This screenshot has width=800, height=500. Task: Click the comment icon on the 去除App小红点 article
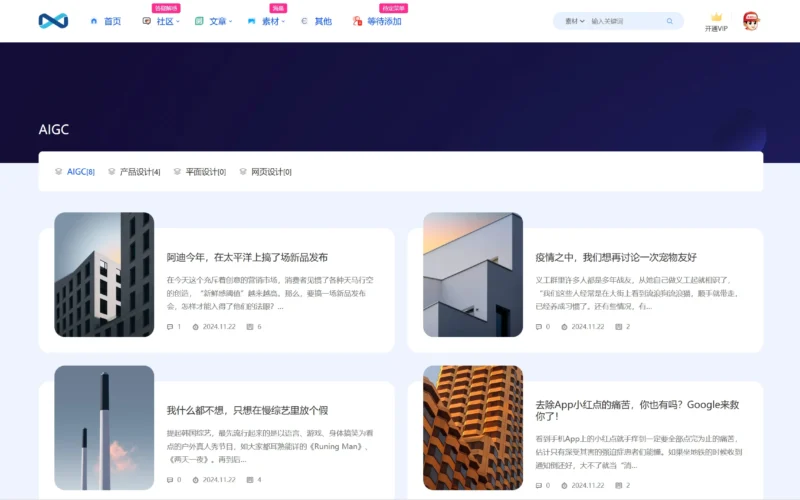pyautogui.click(x=539, y=485)
